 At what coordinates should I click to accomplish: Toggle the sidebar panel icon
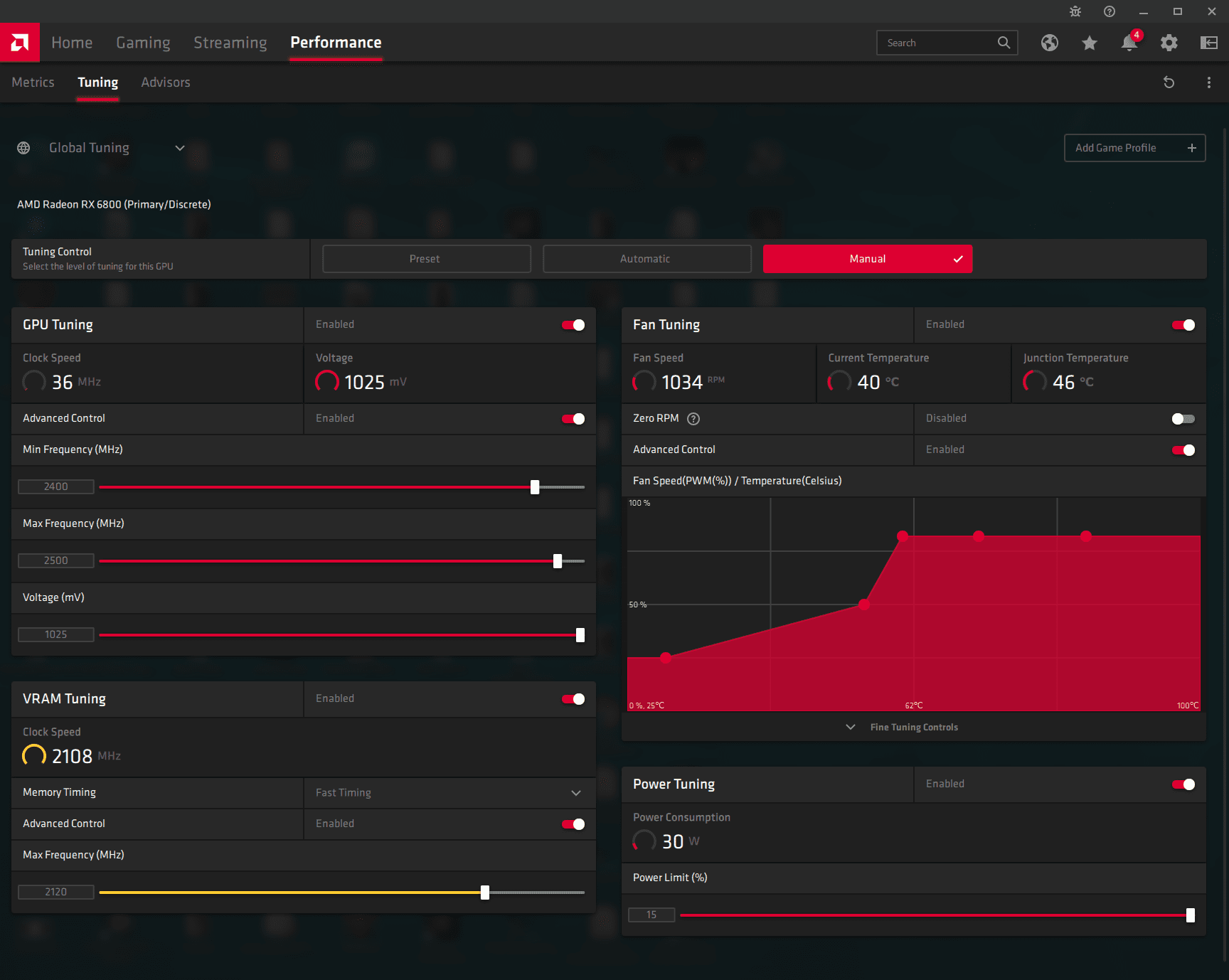(1209, 43)
